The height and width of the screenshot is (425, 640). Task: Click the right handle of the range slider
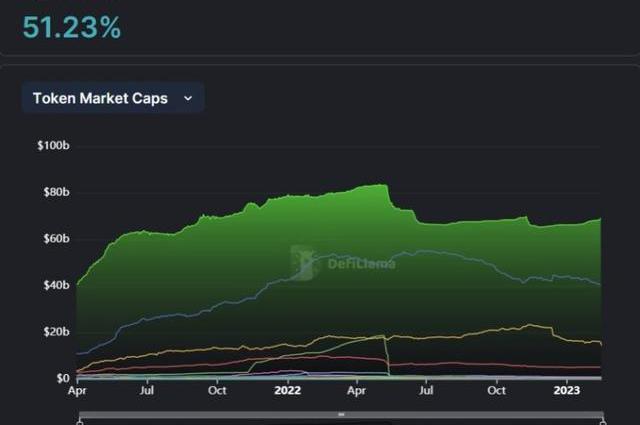(602, 422)
